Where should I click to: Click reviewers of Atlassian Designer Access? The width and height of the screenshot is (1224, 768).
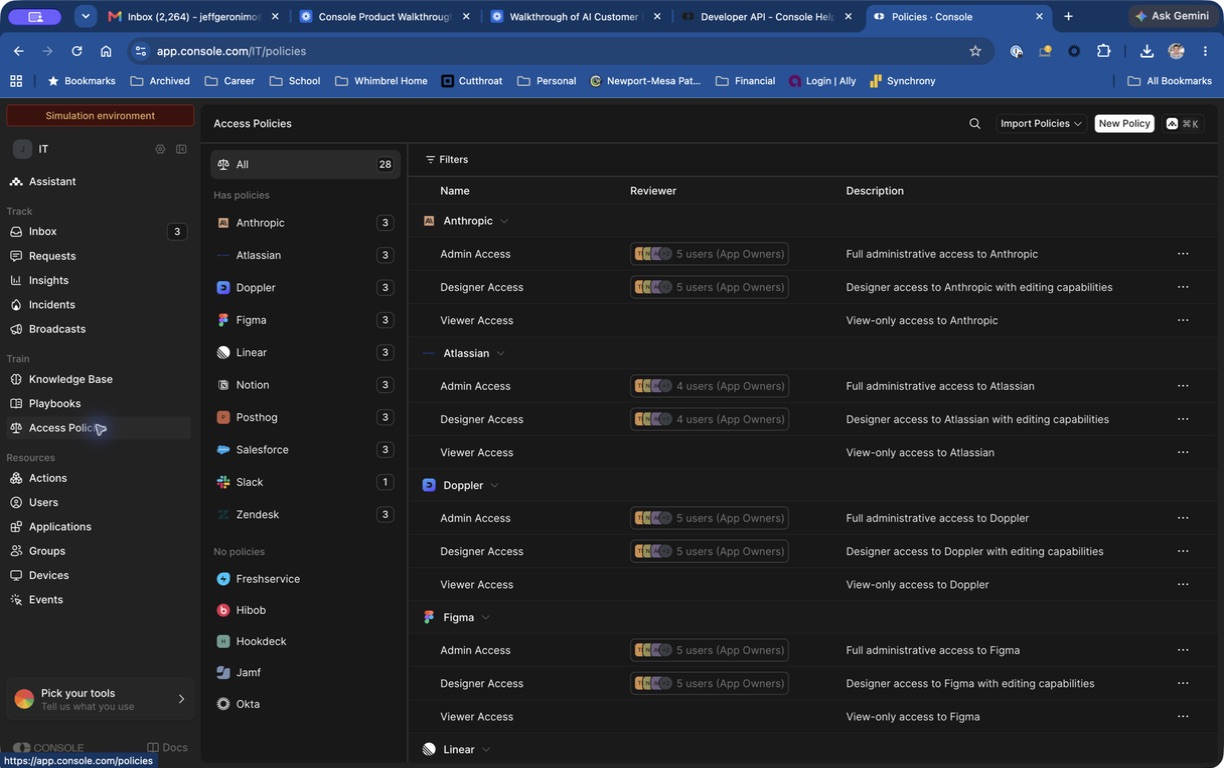click(709, 419)
